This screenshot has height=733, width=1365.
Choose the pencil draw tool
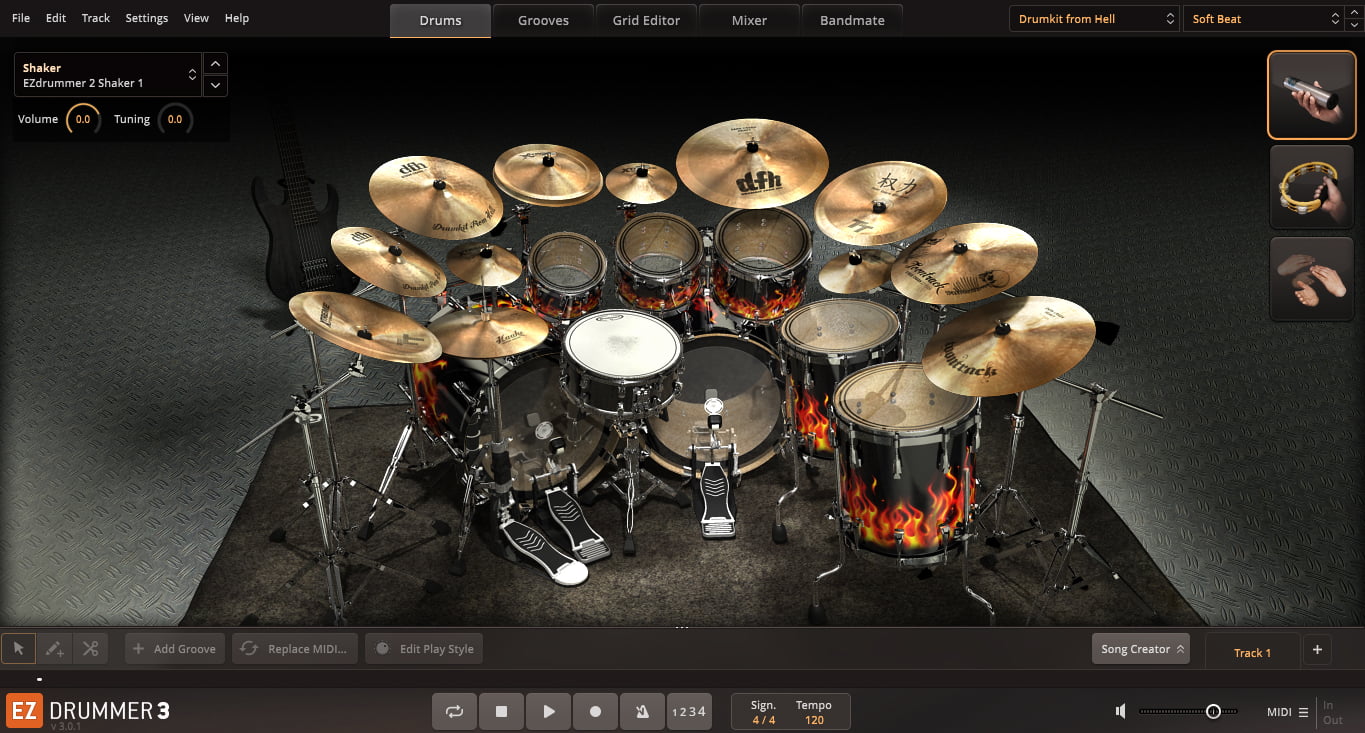(54, 649)
